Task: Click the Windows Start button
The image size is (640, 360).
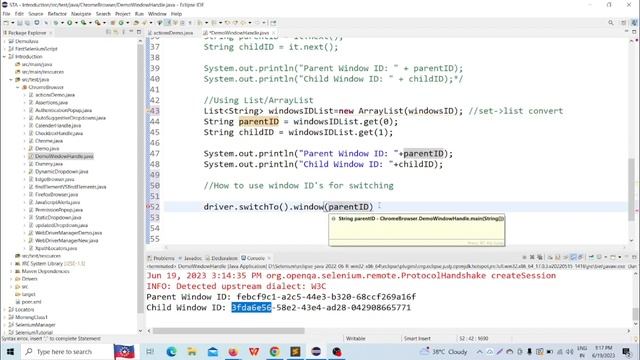Action: pos(10,351)
